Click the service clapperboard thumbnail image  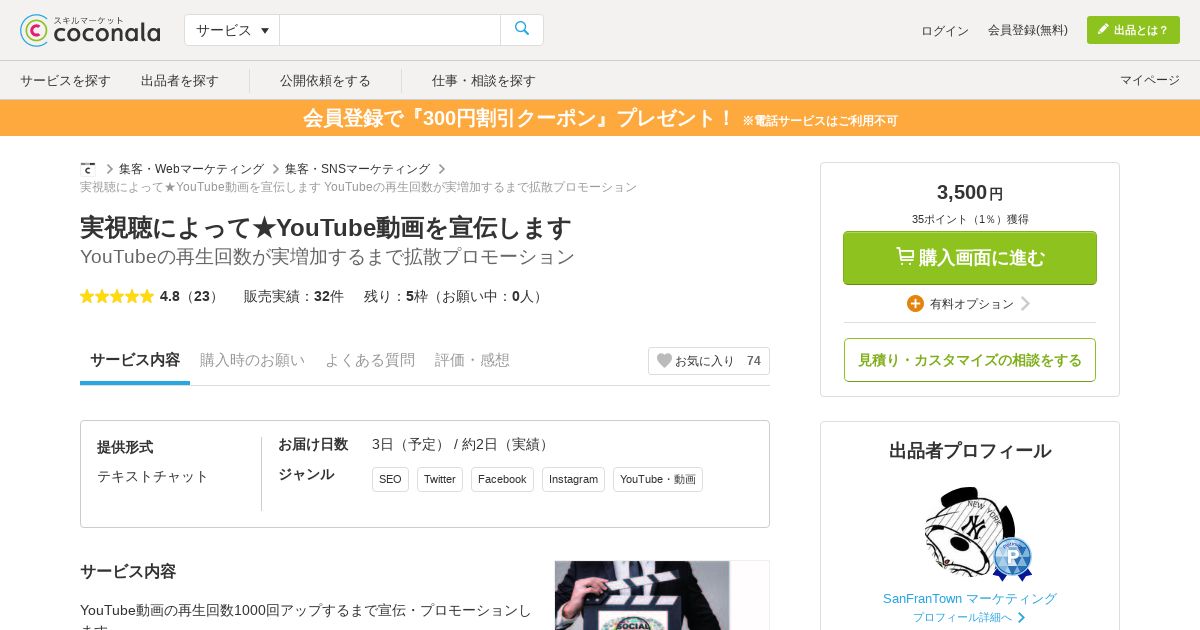[662, 595]
